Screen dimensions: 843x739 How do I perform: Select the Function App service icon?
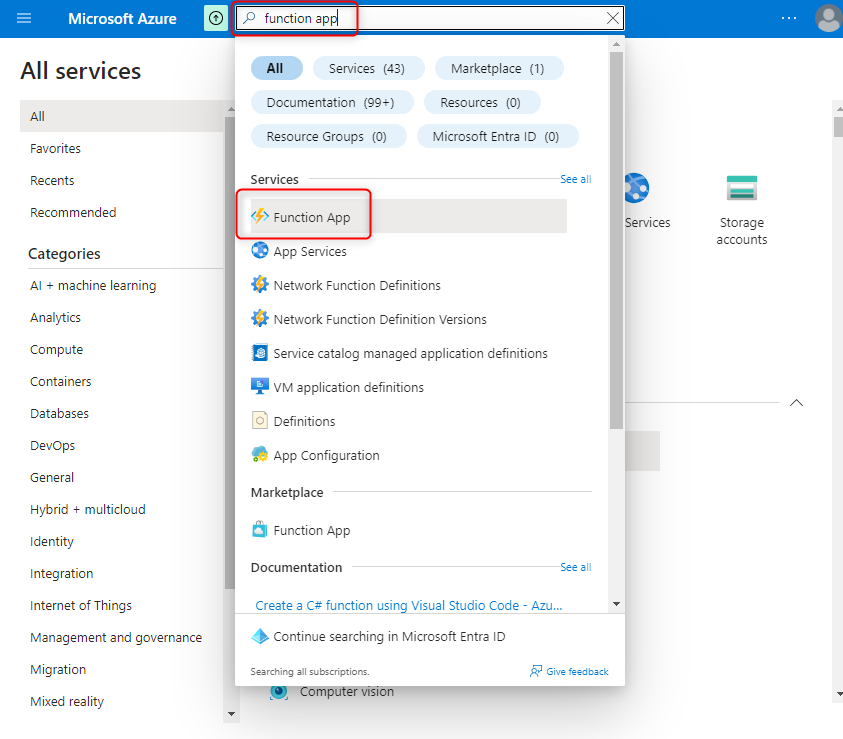pyautogui.click(x=258, y=214)
